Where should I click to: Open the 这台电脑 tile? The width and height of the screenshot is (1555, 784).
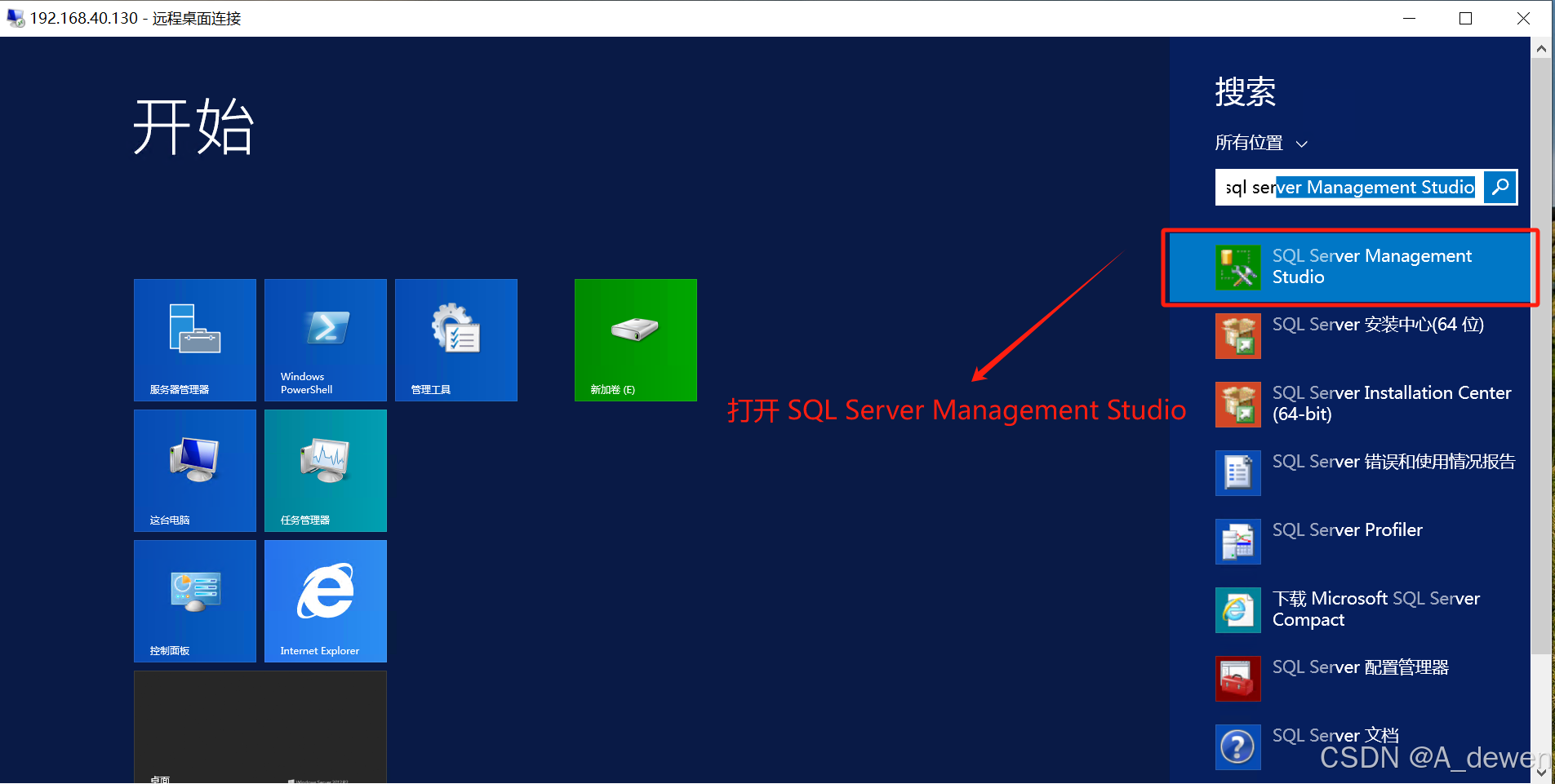195,471
